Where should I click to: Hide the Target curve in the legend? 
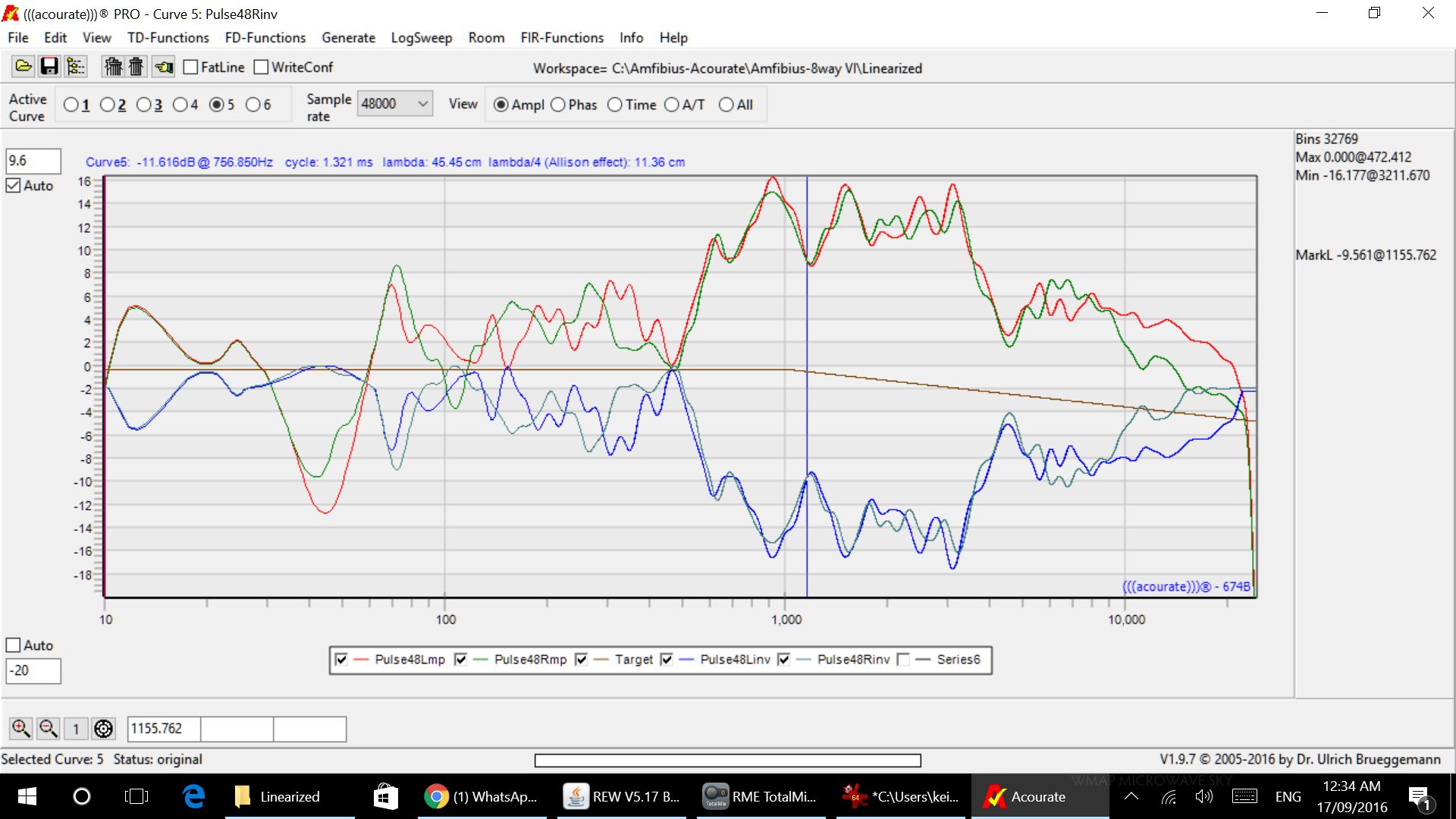click(x=581, y=660)
